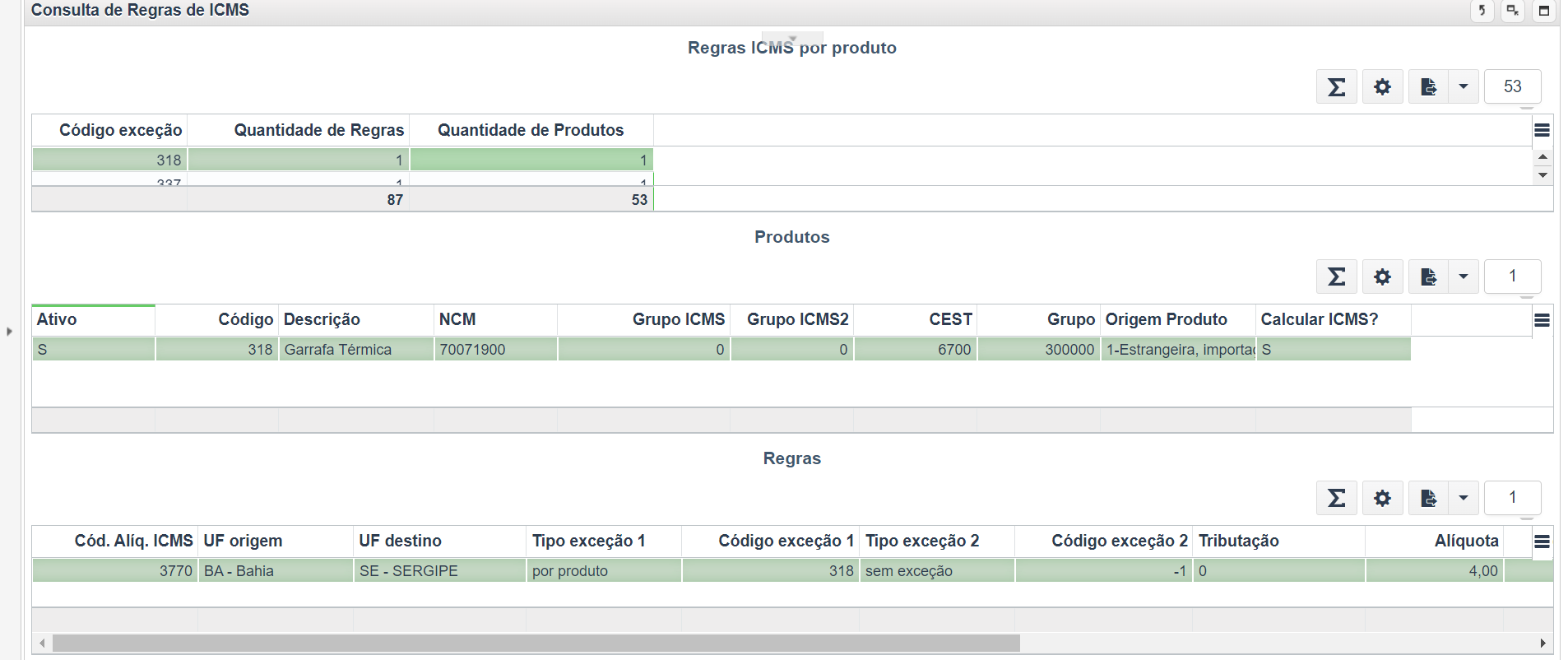Click the Cód. Alíq. ICMS column header

tap(115, 541)
